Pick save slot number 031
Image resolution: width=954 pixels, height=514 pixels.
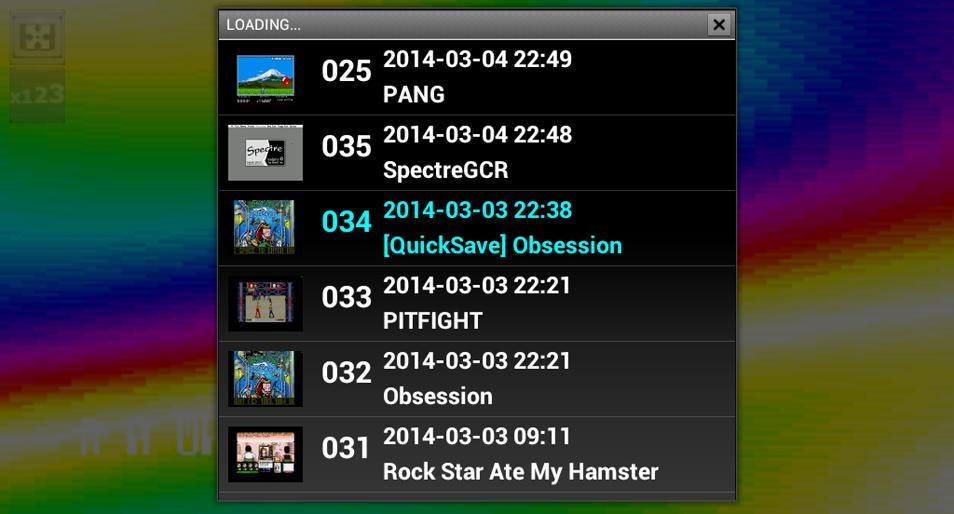click(x=345, y=448)
